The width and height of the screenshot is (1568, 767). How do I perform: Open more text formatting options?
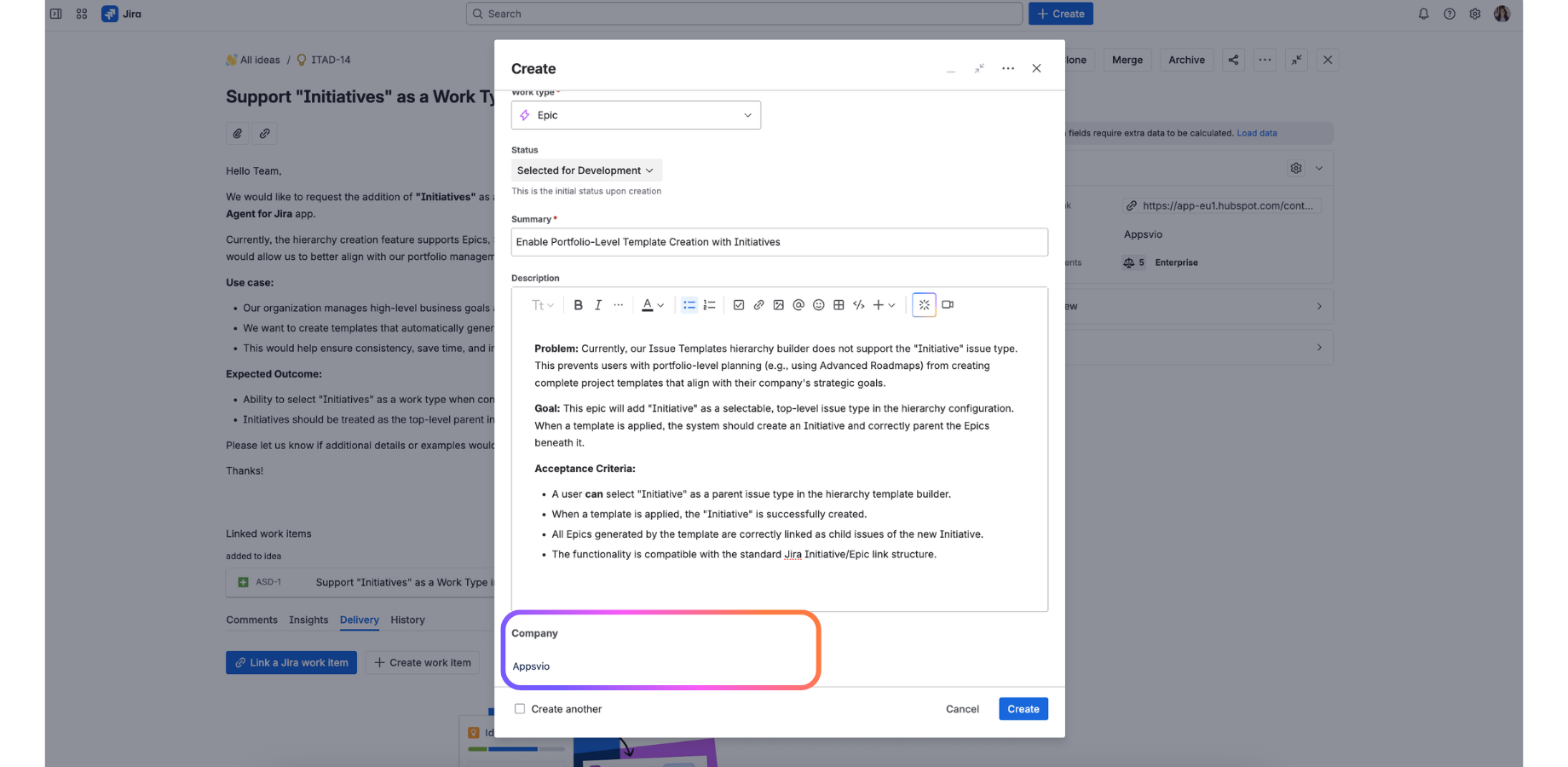619,305
